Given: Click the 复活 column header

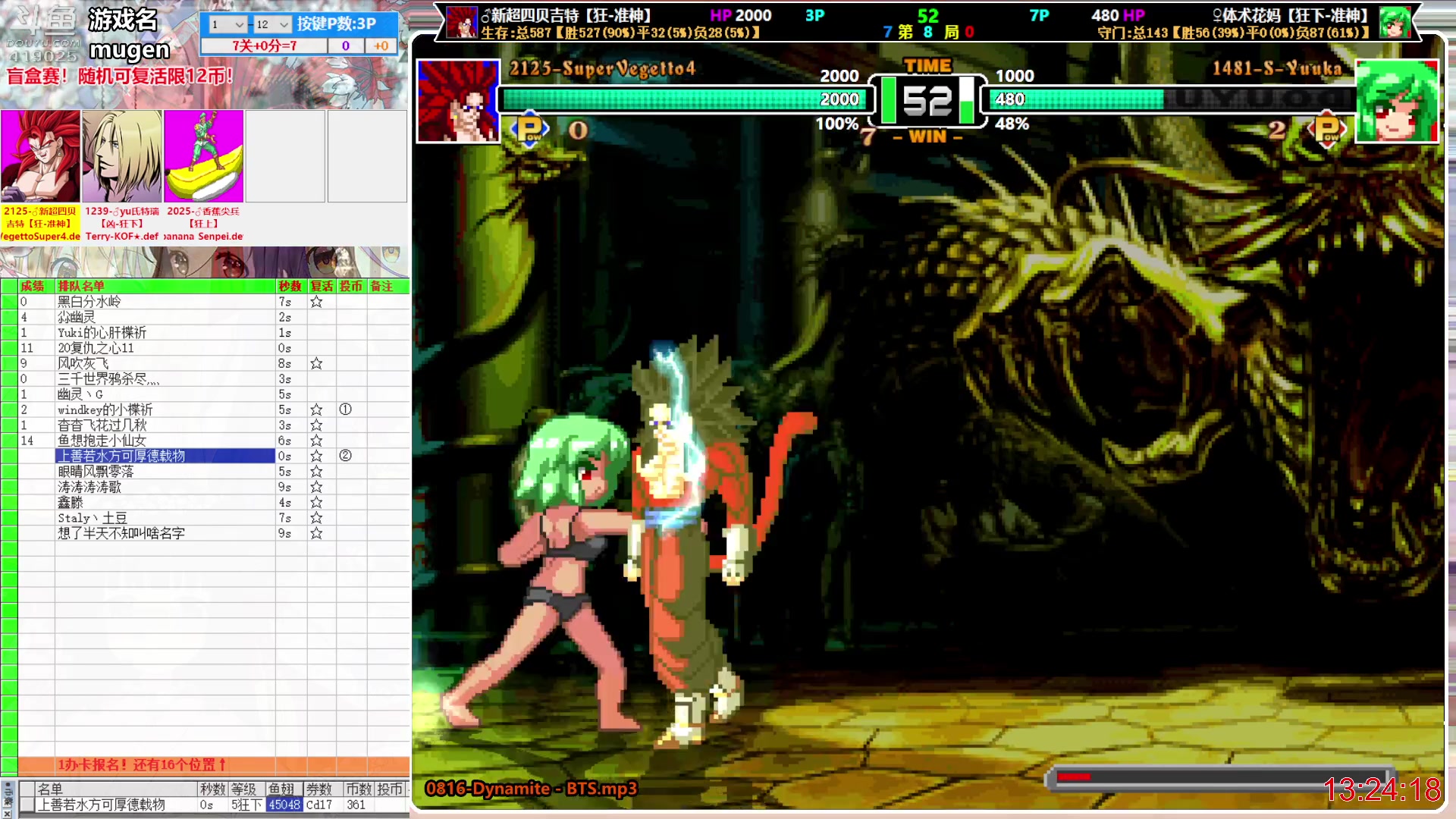Looking at the screenshot, I should tap(322, 286).
